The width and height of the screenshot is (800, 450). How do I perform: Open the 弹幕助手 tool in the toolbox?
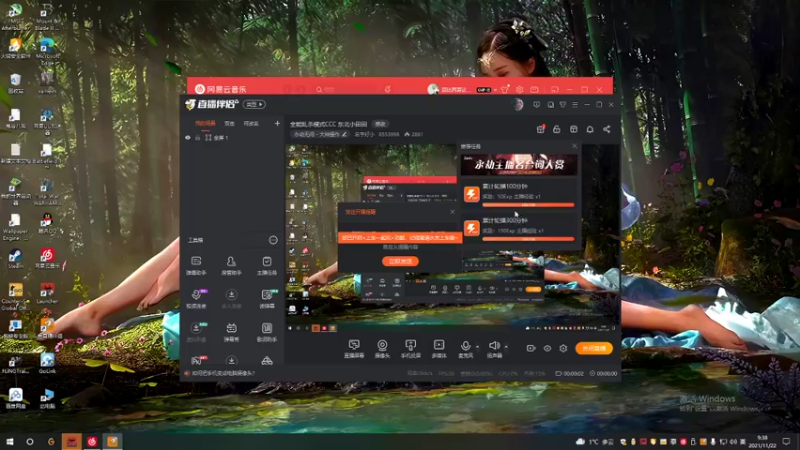[x=196, y=265]
